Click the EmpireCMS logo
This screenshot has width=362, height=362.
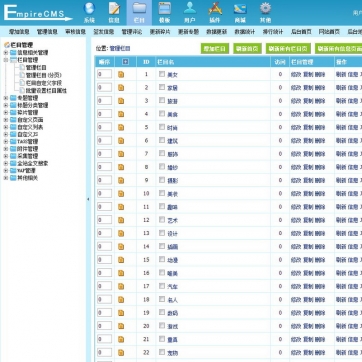(38, 13)
